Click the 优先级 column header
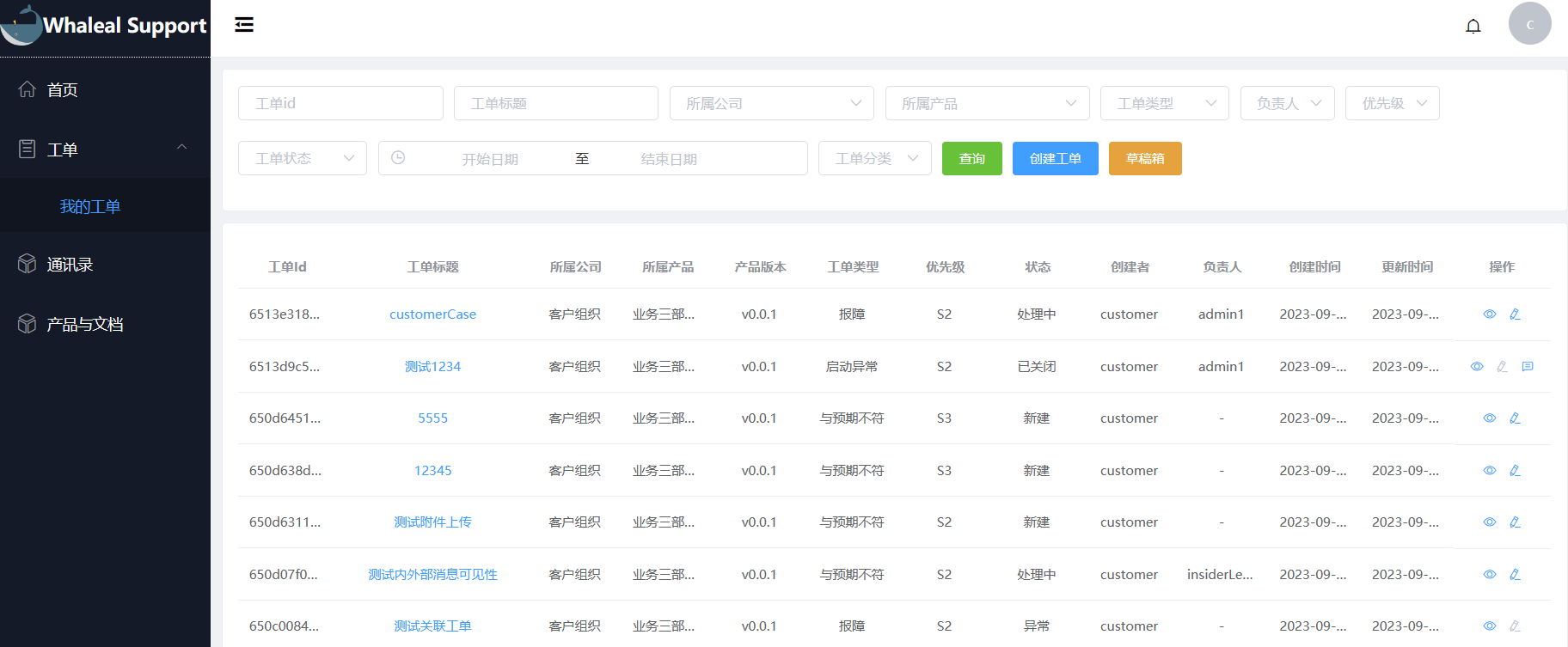Image resolution: width=1568 pixels, height=647 pixels. (945, 267)
